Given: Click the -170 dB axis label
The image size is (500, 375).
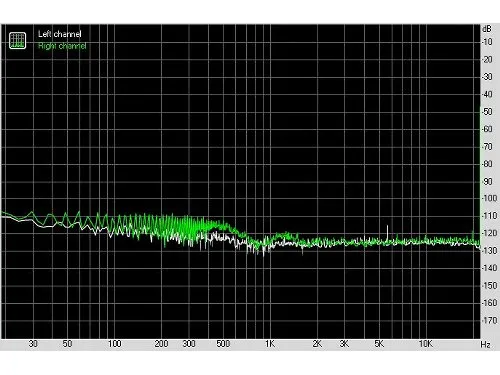Looking at the screenshot, I should point(489,320).
